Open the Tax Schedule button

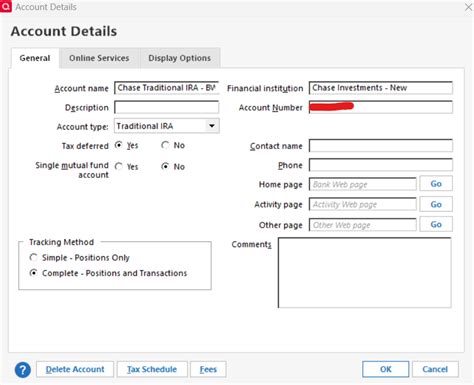[x=152, y=369]
